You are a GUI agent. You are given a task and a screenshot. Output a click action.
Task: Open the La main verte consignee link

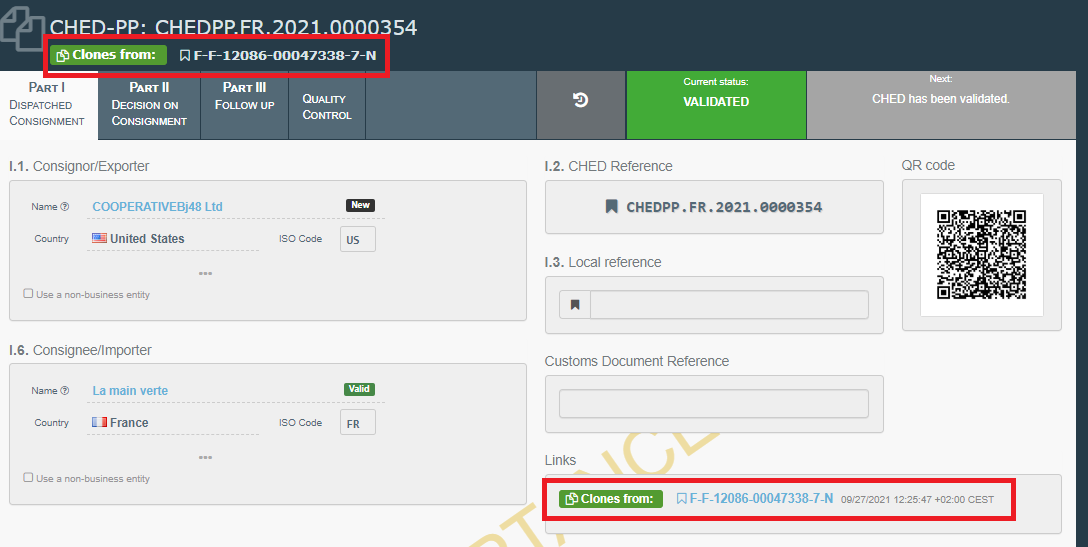(x=130, y=391)
